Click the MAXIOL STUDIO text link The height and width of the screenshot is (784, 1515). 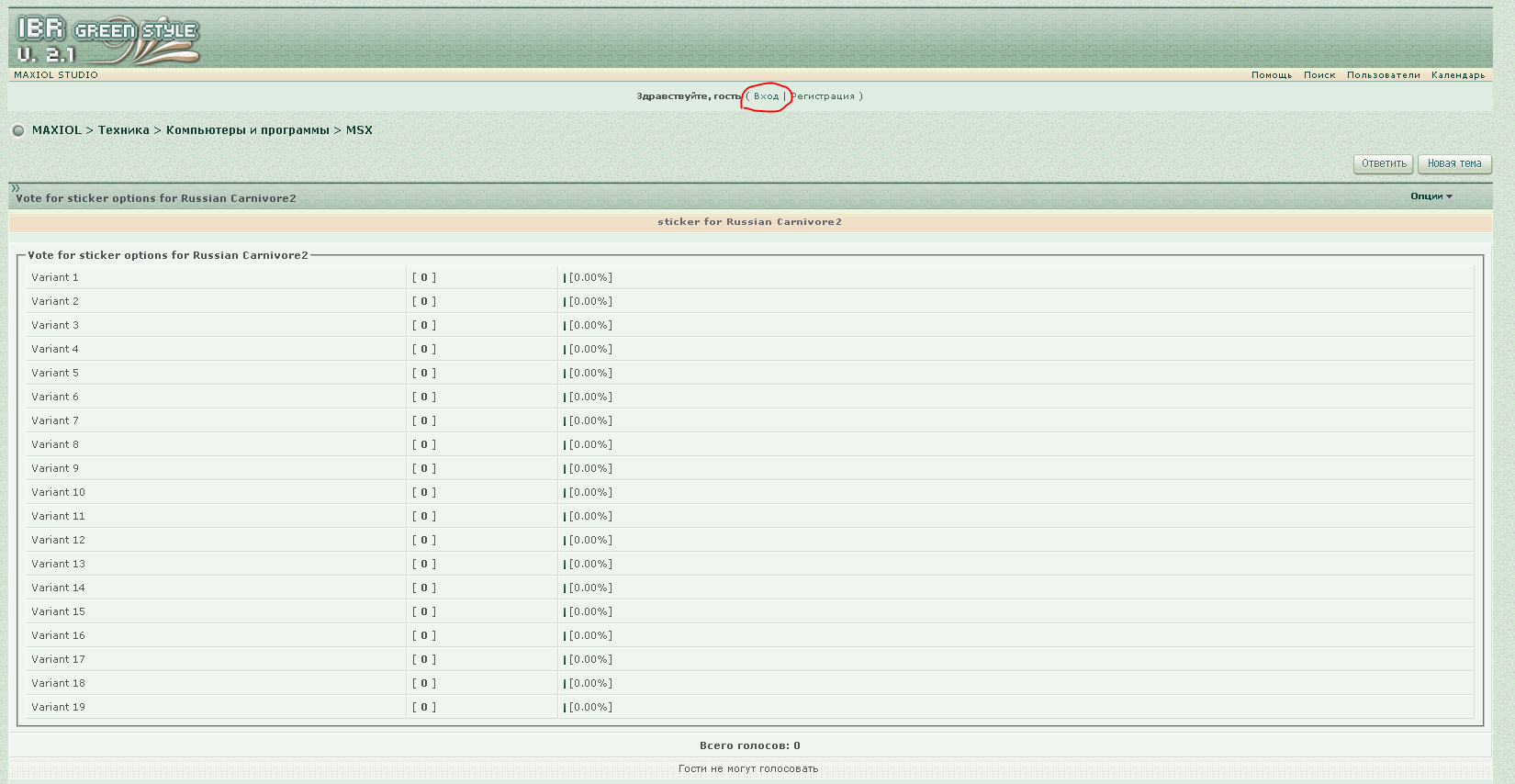[x=56, y=75]
